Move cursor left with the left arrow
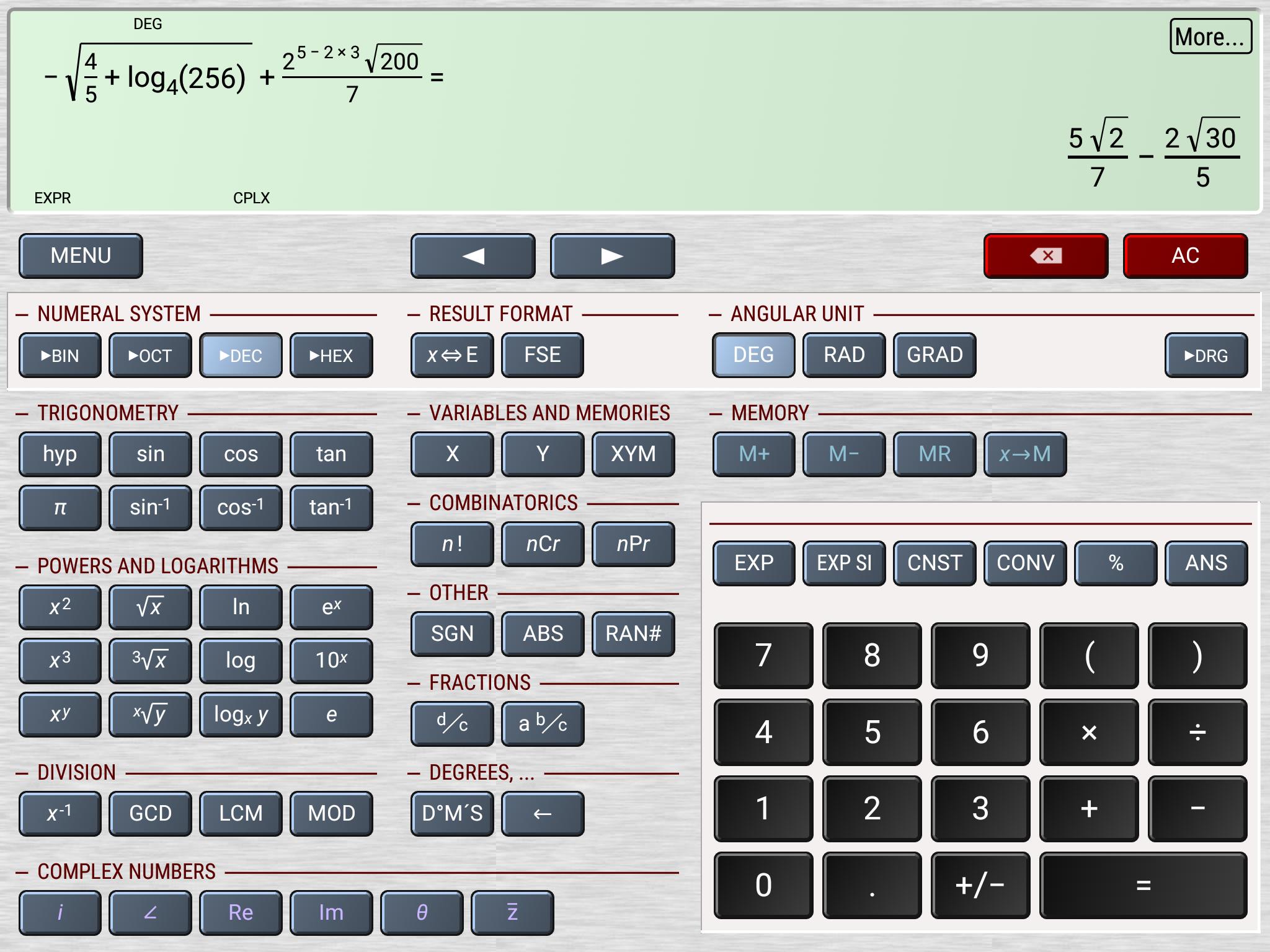1270x952 pixels. click(x=473, y=256)
